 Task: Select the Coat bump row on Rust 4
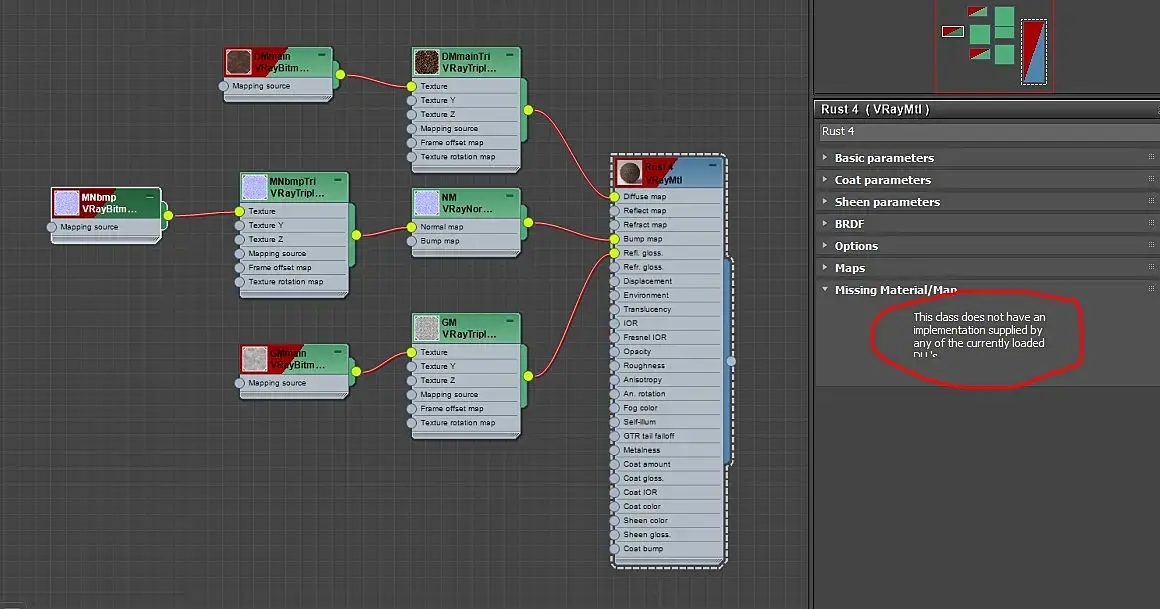click(667, 549)
